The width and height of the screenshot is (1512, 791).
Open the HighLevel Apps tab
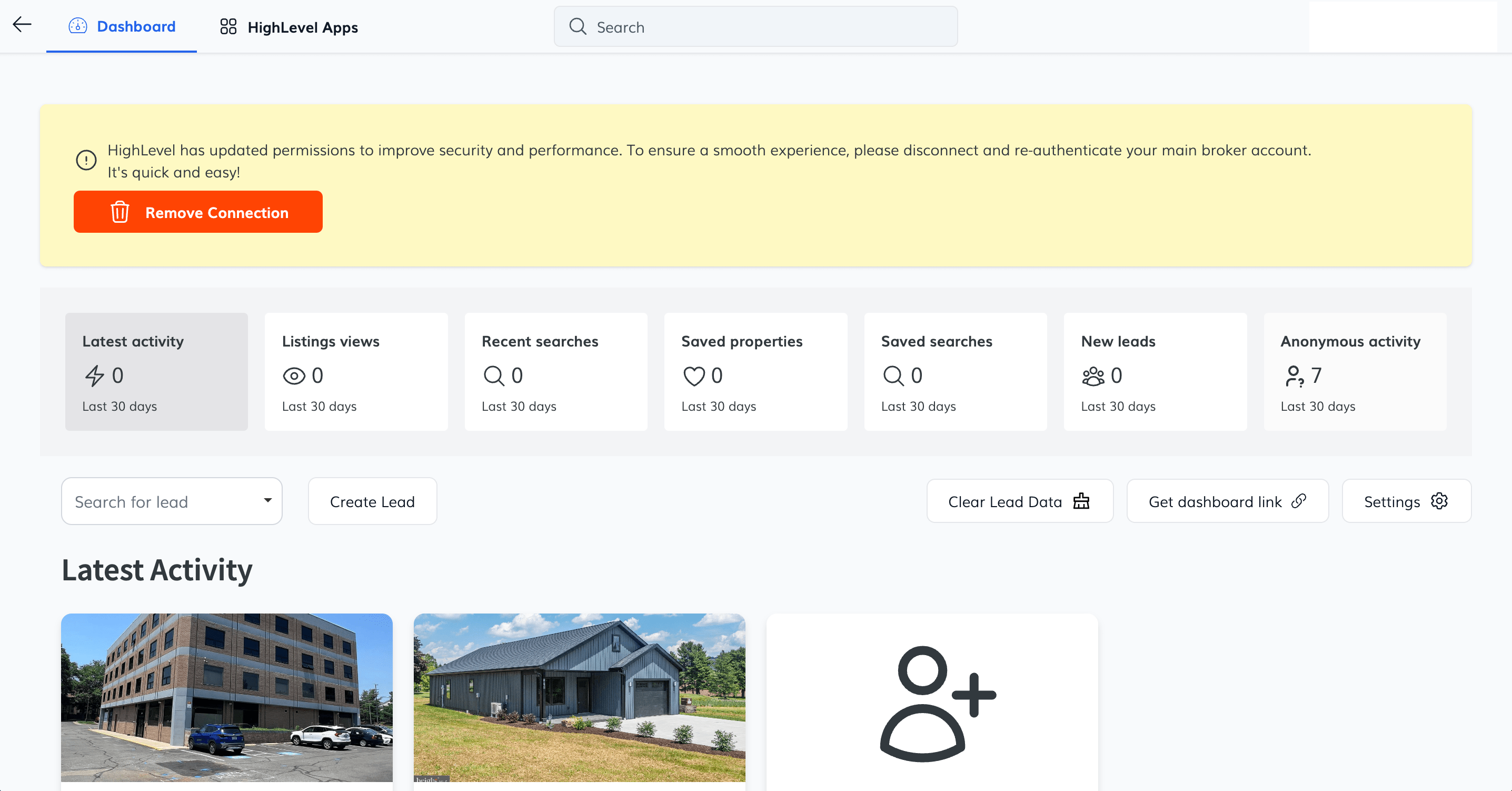289,27
